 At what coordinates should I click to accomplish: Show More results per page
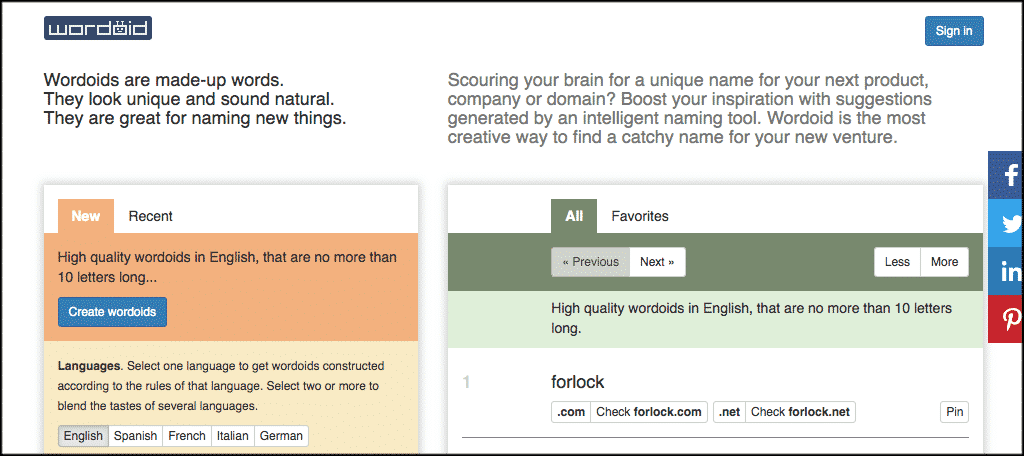click(944, 262)
